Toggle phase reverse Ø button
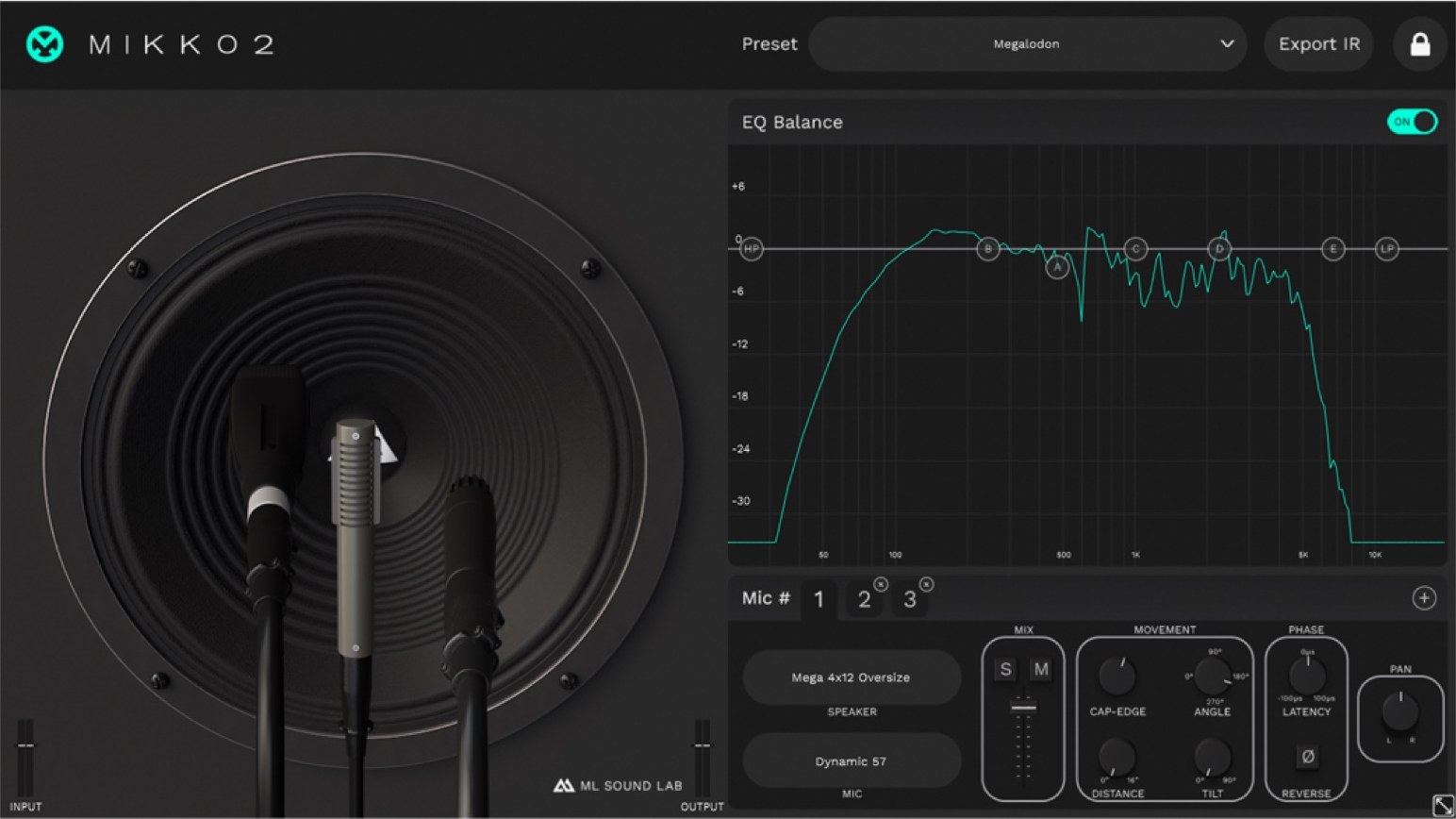The image size is (1456, 819). click(1307, 757)
